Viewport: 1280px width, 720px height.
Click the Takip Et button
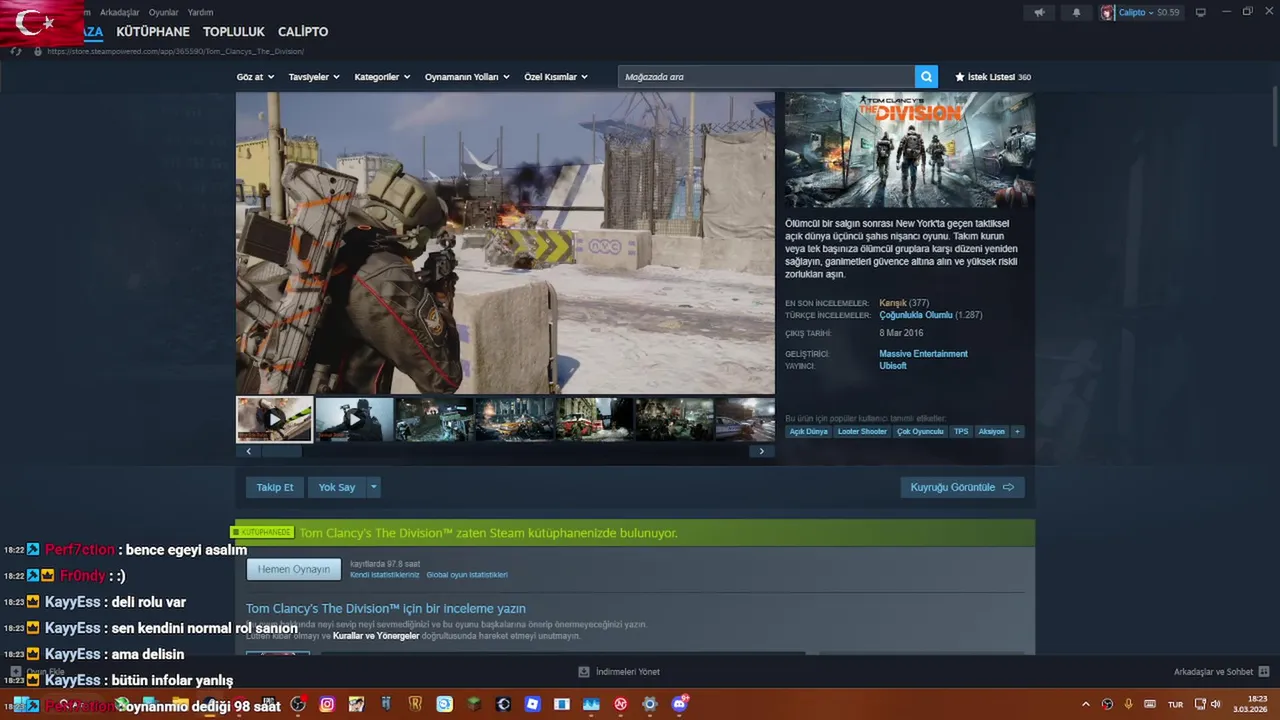point(275,487)
